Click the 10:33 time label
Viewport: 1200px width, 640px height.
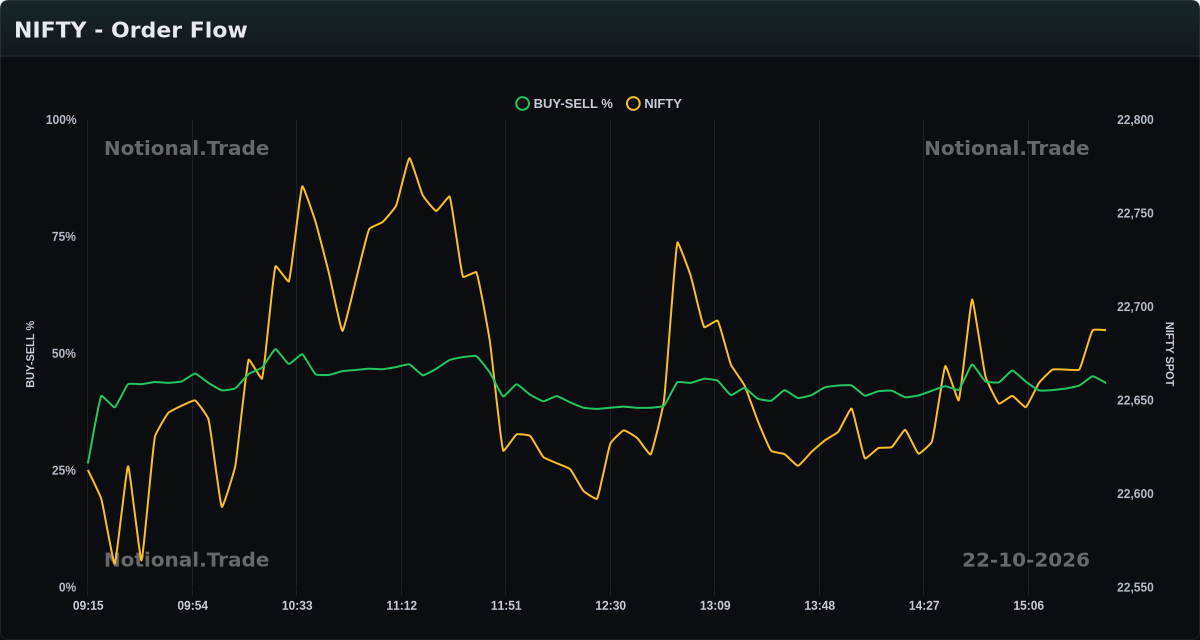(x=297, y=606)
